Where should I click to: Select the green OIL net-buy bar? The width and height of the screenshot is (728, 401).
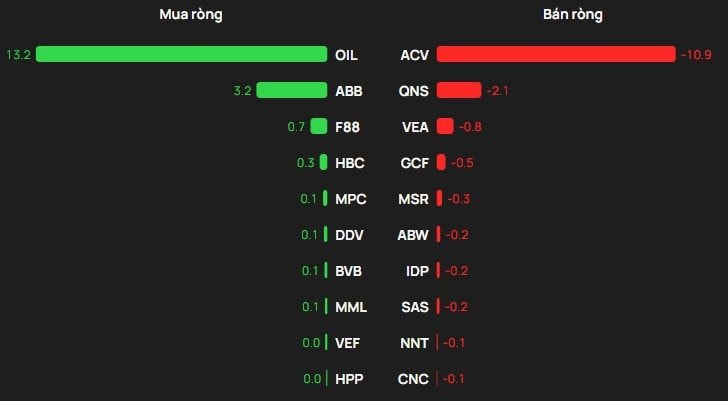tap(181, 54)
